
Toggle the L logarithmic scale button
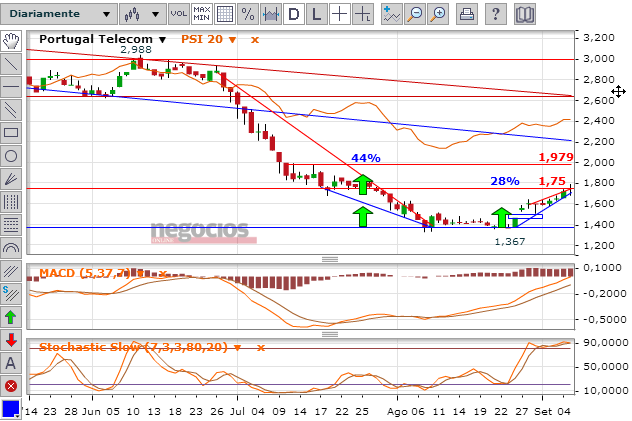[317, 14]
